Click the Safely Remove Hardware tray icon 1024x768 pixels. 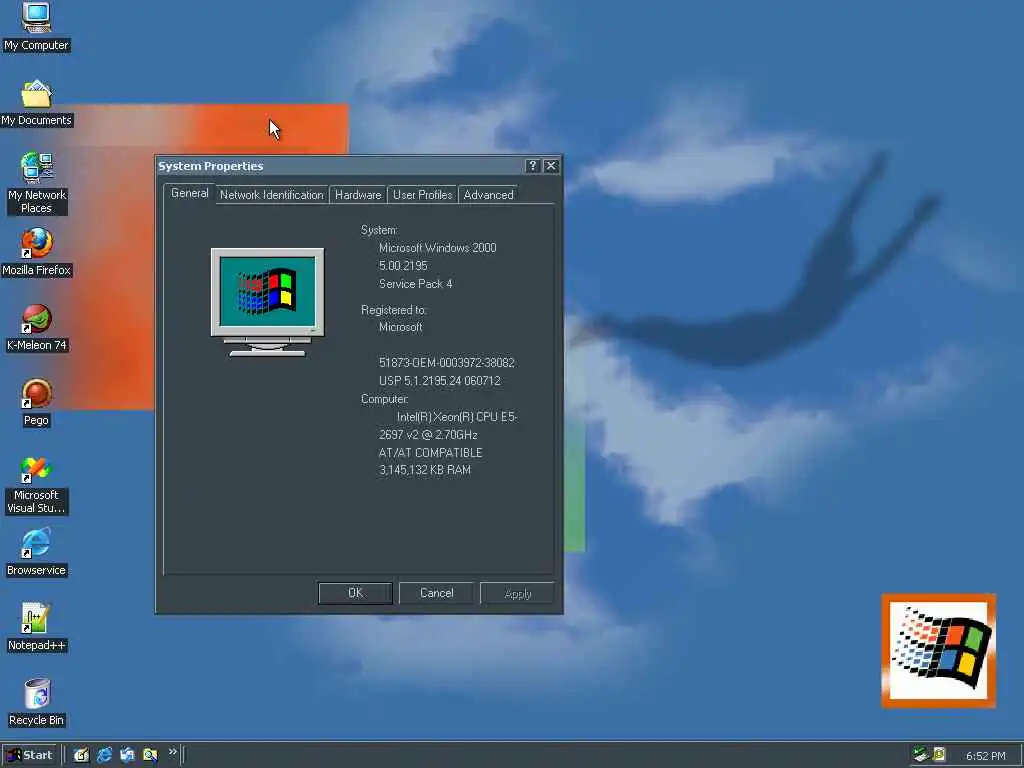pos(921,754)
